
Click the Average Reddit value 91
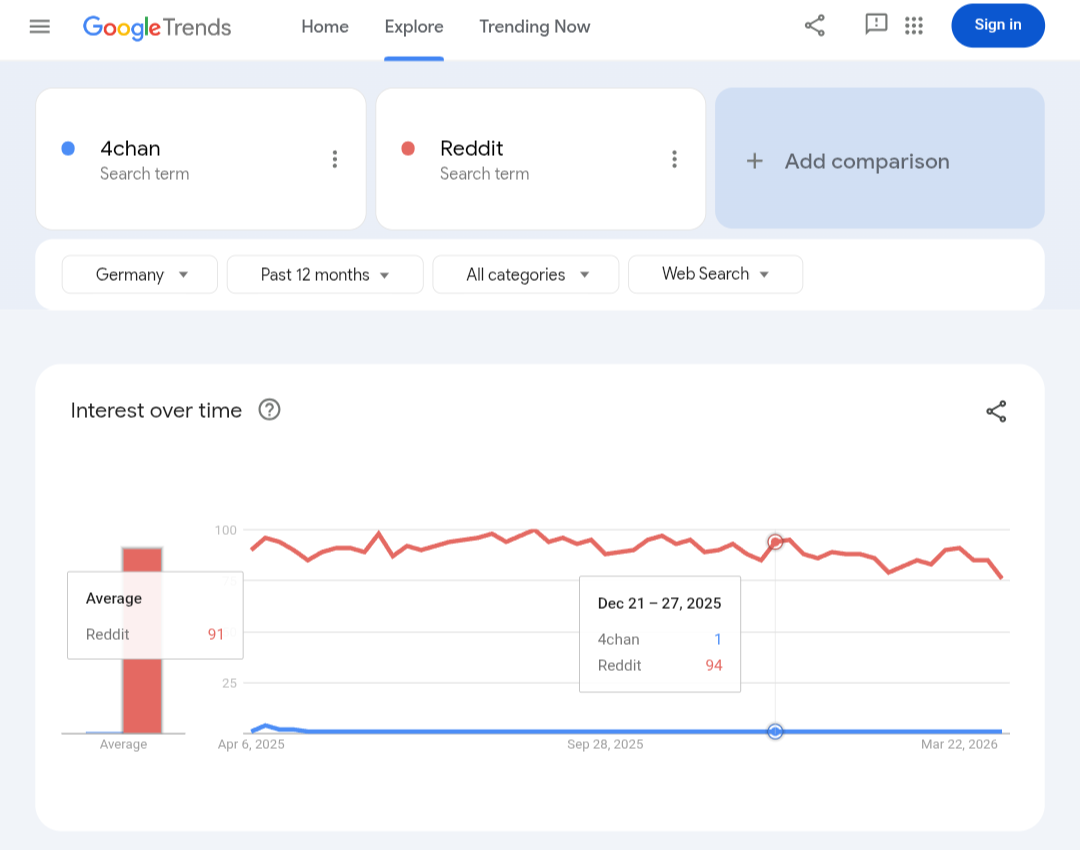216,634
